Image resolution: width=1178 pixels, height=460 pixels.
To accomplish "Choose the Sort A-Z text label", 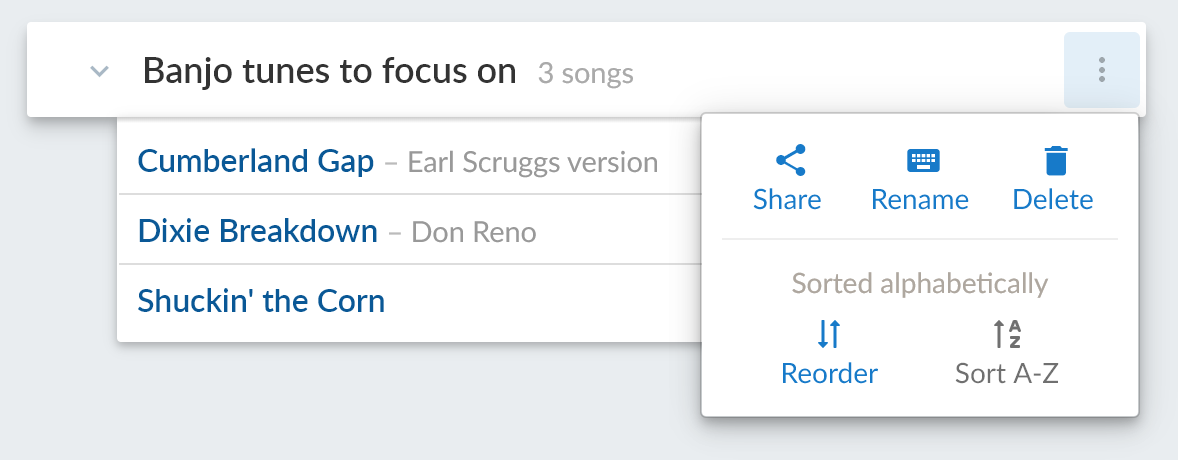I will coord(1007,374).
